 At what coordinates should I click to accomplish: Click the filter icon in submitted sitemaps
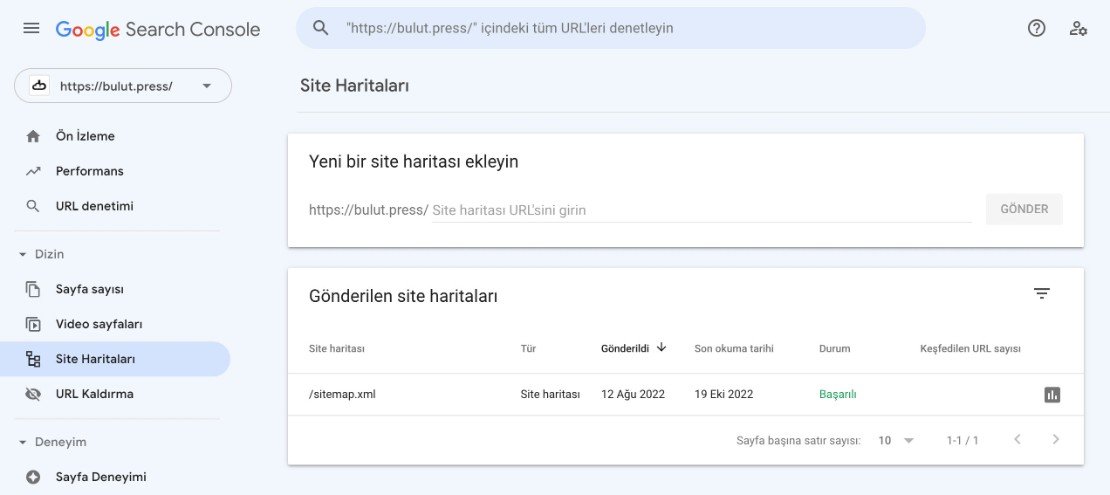click(1042, 293)
